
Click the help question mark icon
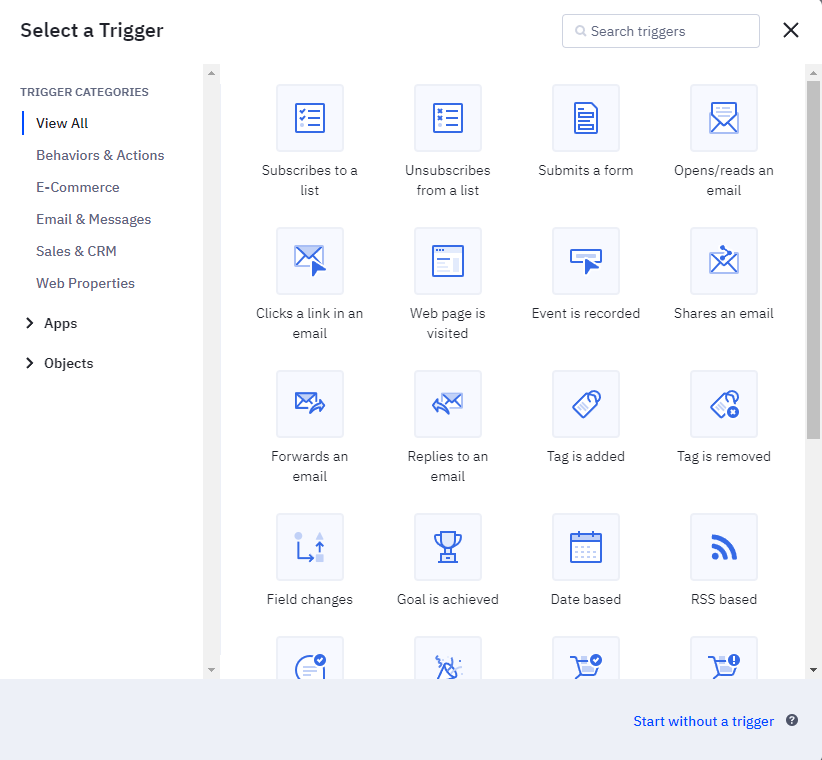792,720
